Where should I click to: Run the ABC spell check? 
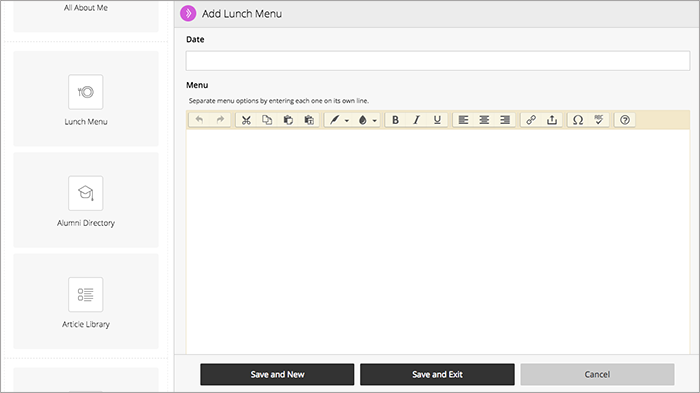pyautogui.click(x=599, y=120)
